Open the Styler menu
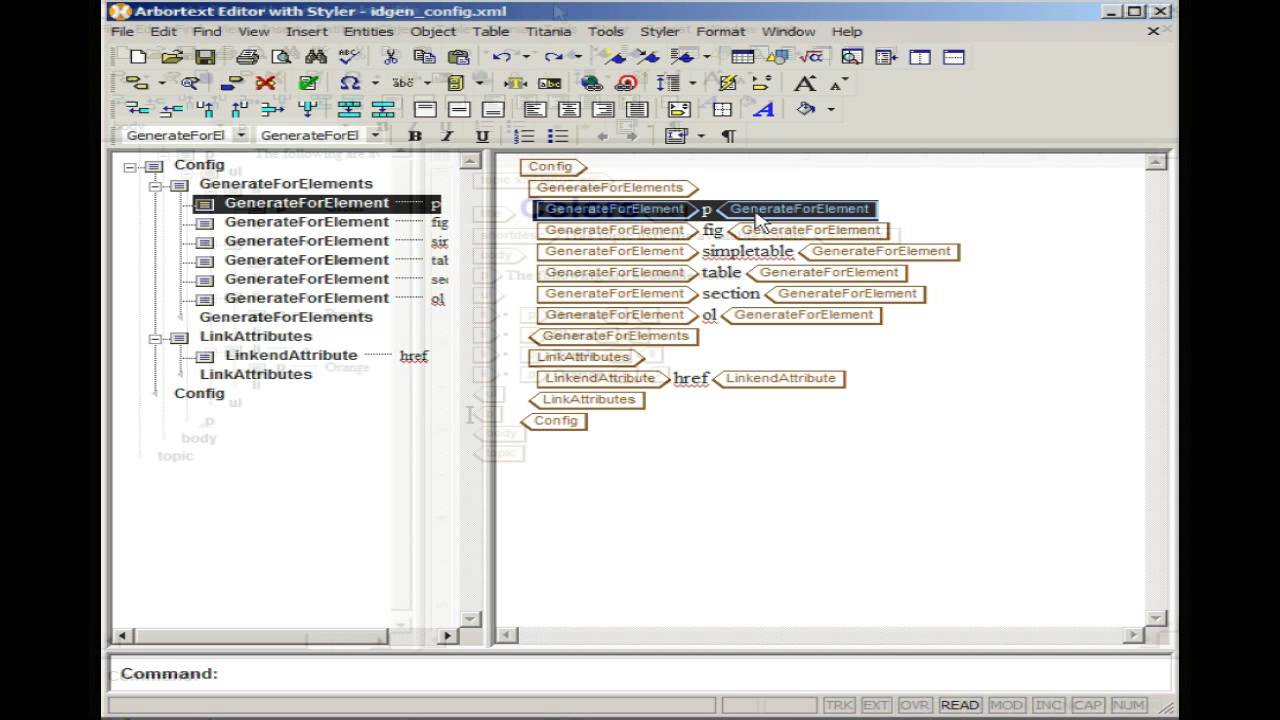The width and height of the screenshot is (1280, 720). click(659, 31)
